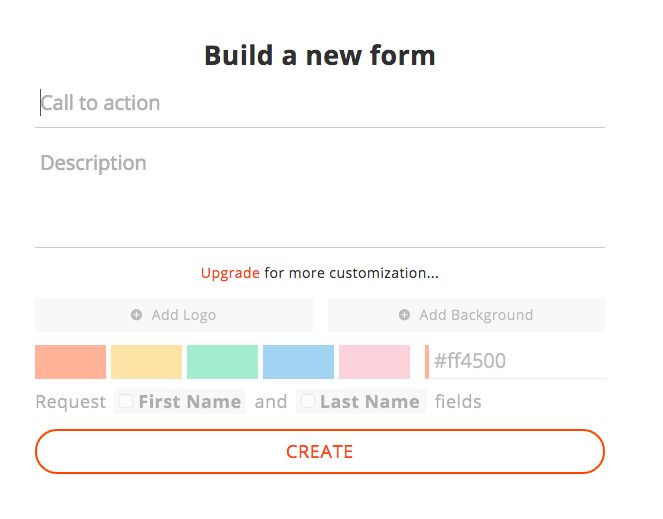Select the orange color swatch
This screenshot has height=519, width=663.
coord(70,362)
